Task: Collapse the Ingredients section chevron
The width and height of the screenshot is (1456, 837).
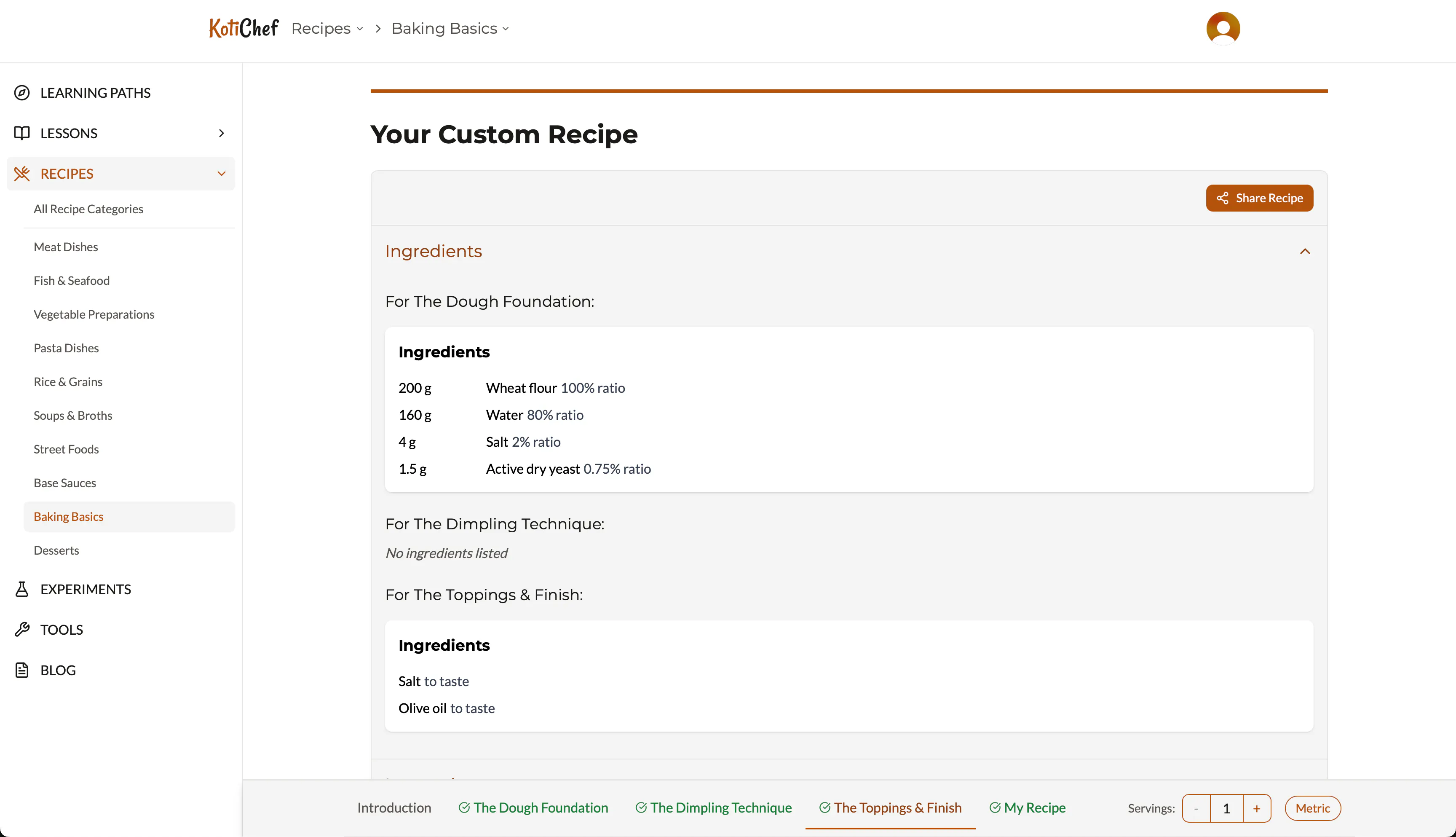Action: point(1305,251)
